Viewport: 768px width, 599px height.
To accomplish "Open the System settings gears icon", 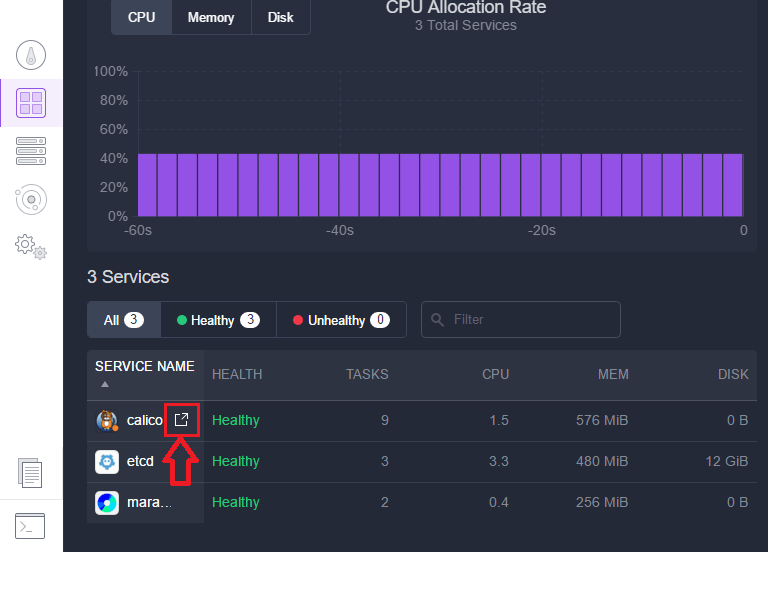I will click(x=31, y=246).
